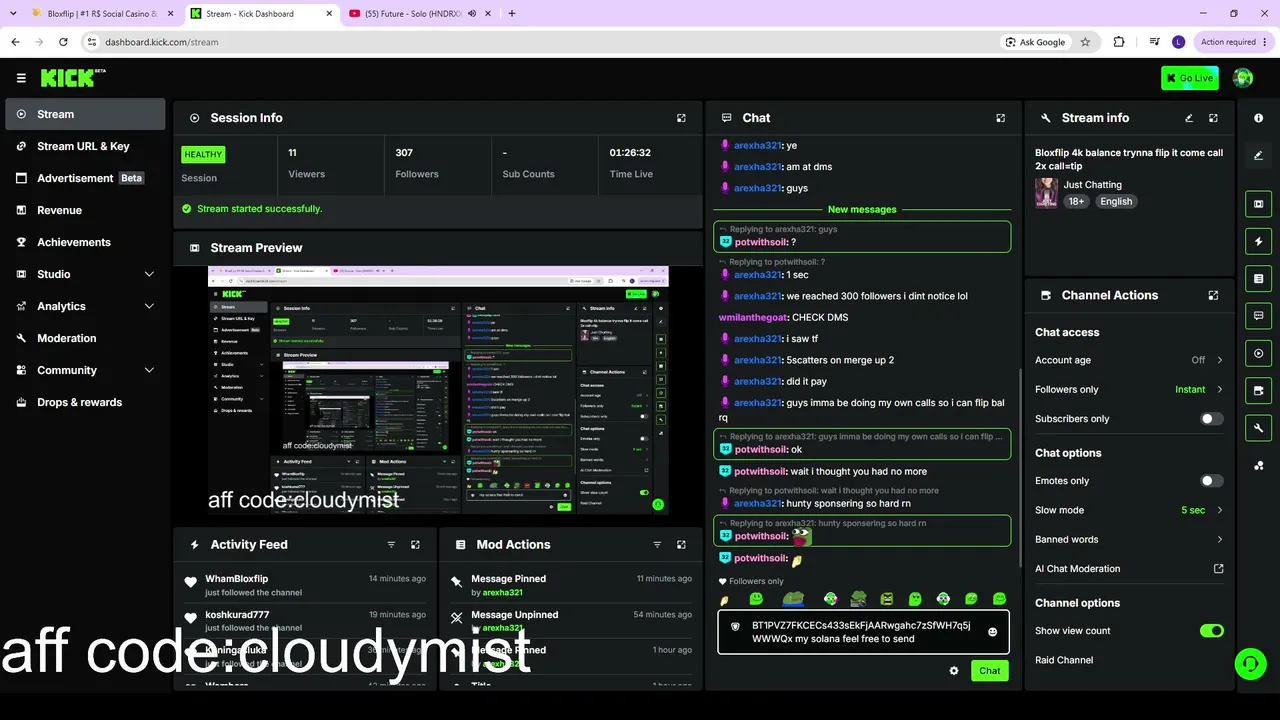1280x720 pixels.
Task: Send message with Chat button
Action: [x=989, y=671]
